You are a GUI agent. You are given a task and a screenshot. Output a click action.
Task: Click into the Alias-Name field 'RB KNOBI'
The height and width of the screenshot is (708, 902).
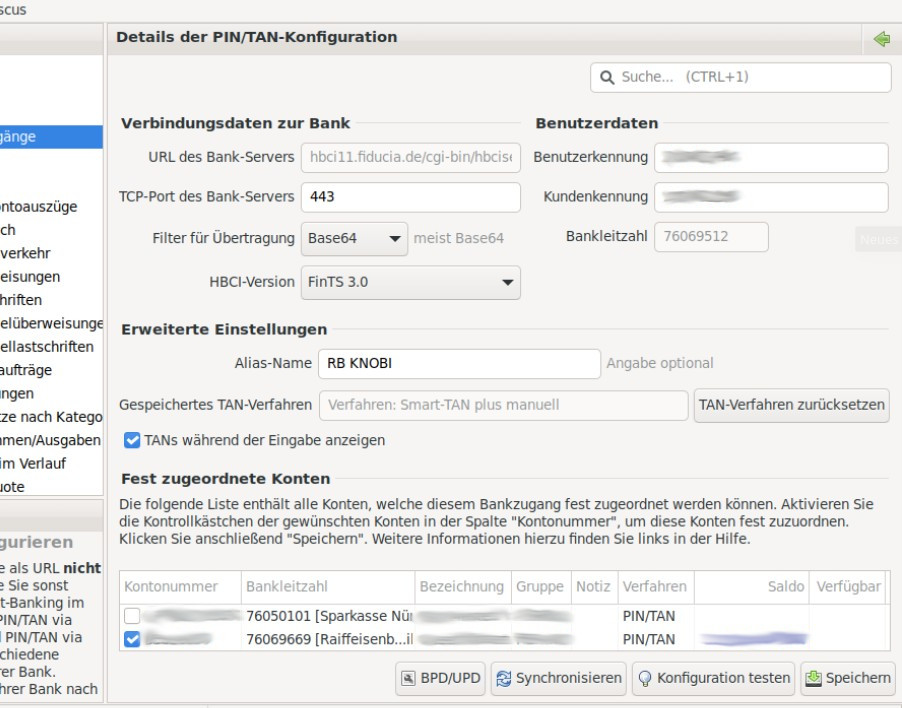point(457,363)
